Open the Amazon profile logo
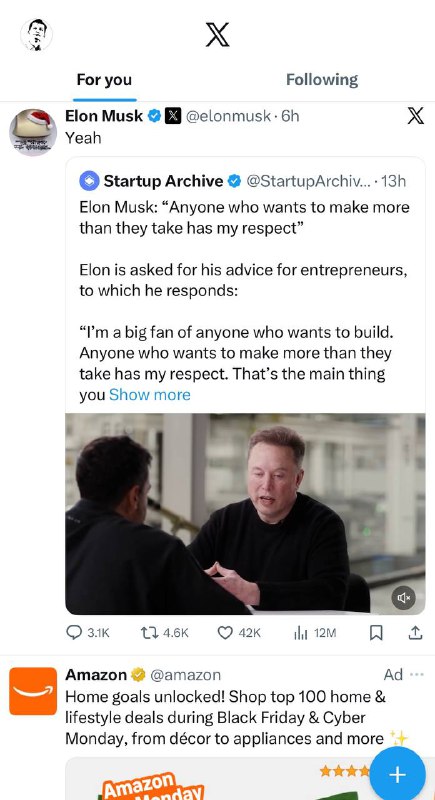 pyautogui.click(x=33, y=691)
